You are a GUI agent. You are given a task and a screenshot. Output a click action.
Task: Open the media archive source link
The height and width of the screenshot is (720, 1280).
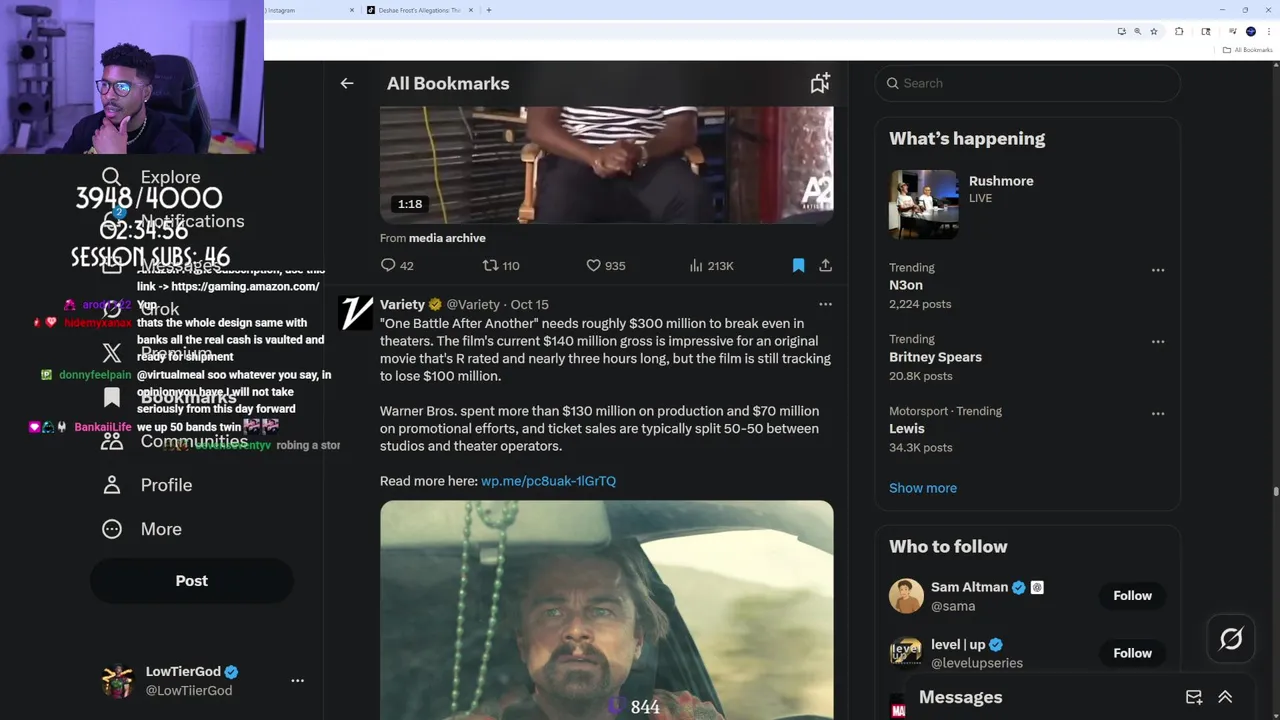[x=447, y=238]
